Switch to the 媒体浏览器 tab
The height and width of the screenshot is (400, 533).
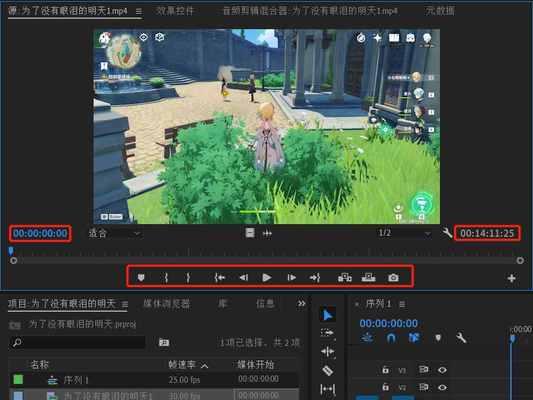(x=166, y=303)
